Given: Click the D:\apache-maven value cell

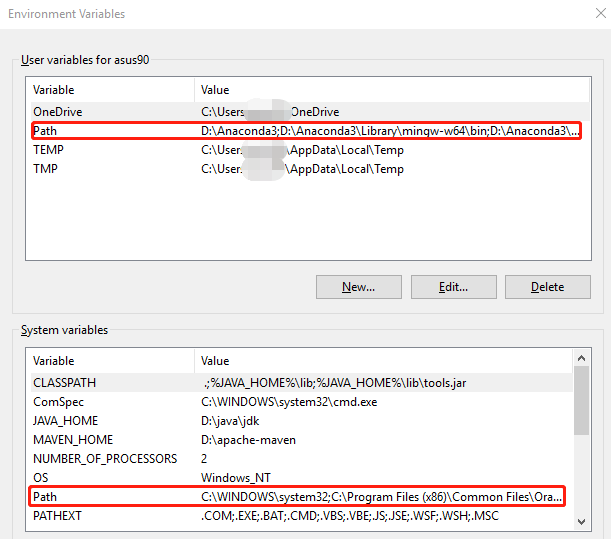Looking at the screenshot, I should point(248,440).
